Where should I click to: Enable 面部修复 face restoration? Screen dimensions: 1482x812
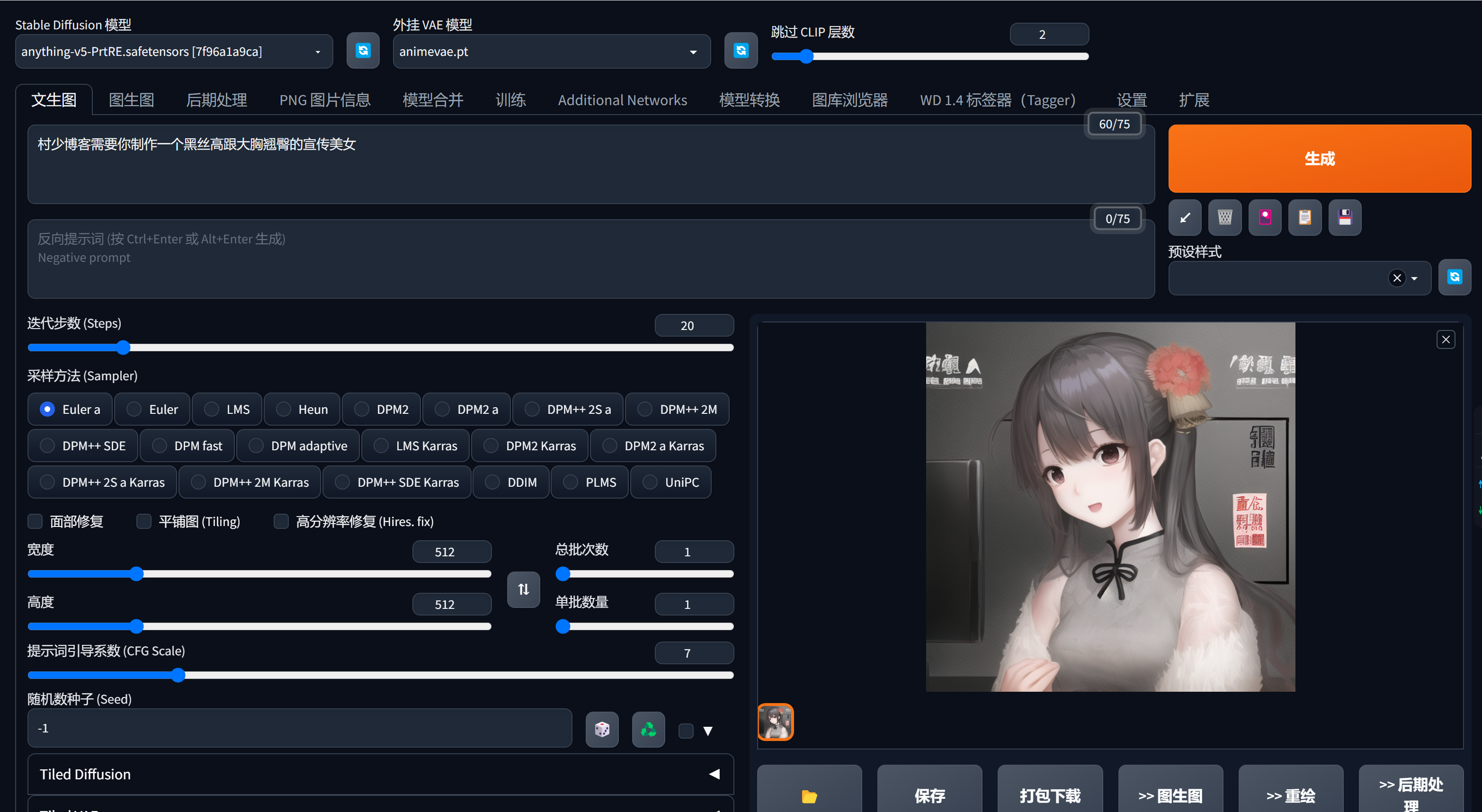pyautogui.click(x=35, y=521)
